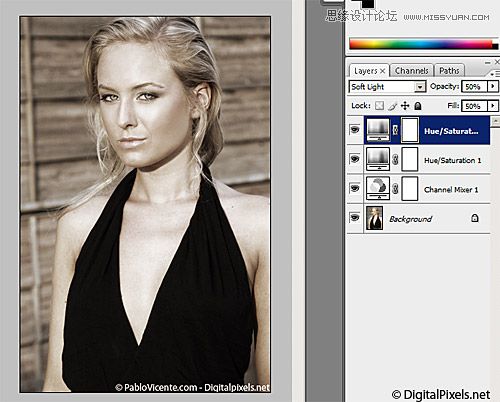The width and height of the screenshot is (500, 402).
Task: Switch to the Channels tab
Action: pos(412,71)
